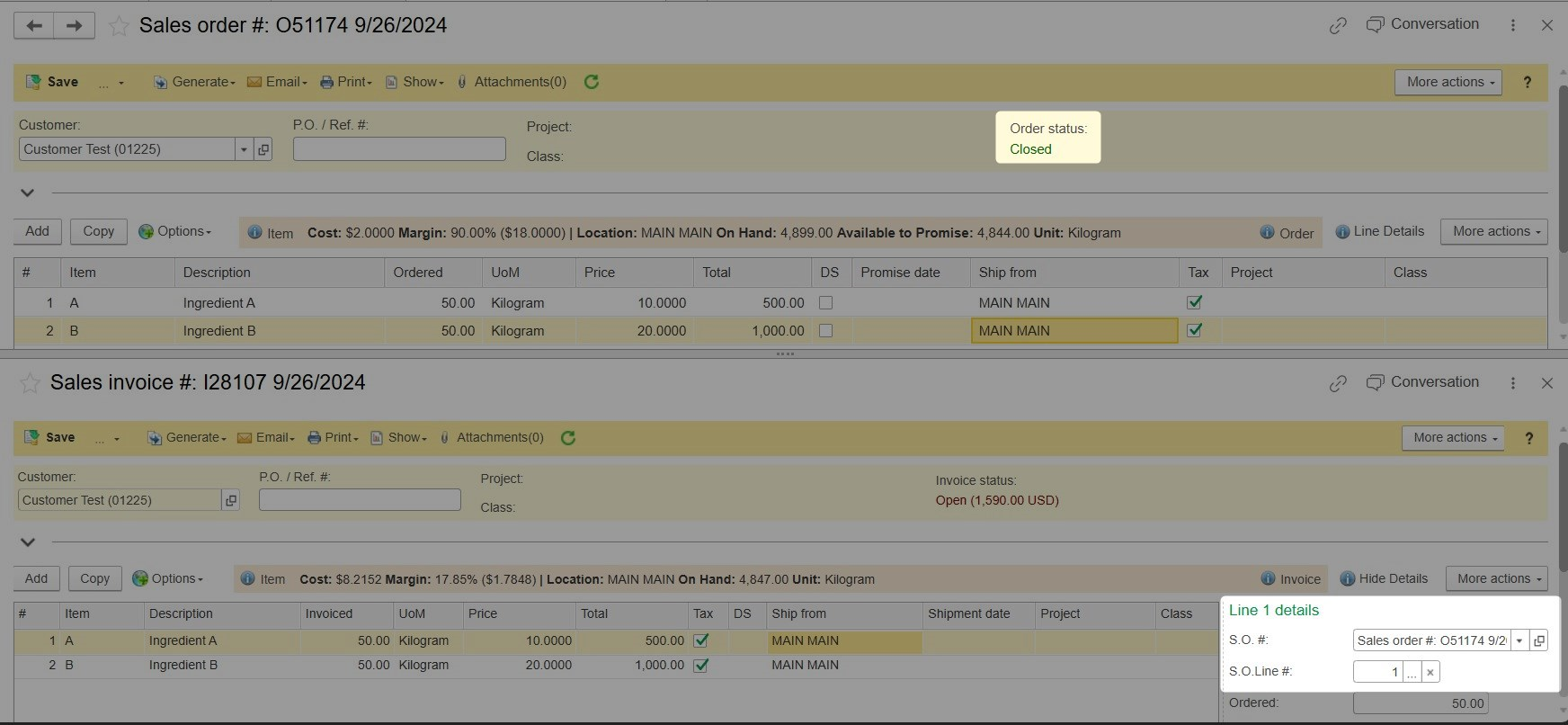Open More actions in Sales invoice top toolbar
The width and height of the screenshot is (1568, 725).
tap(1453, 438)
